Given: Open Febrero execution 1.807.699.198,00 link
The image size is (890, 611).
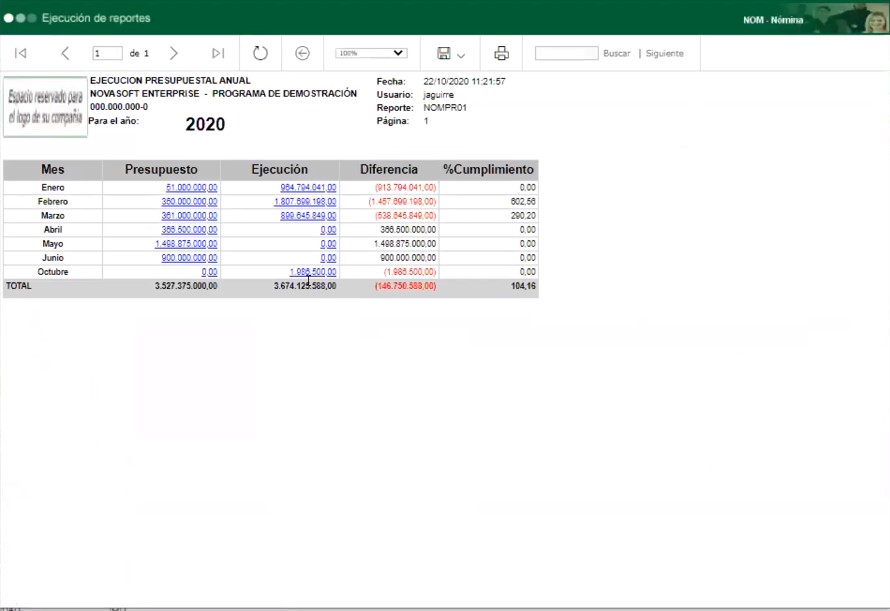Looking at the screenshot, I should [x=305, y=202].
